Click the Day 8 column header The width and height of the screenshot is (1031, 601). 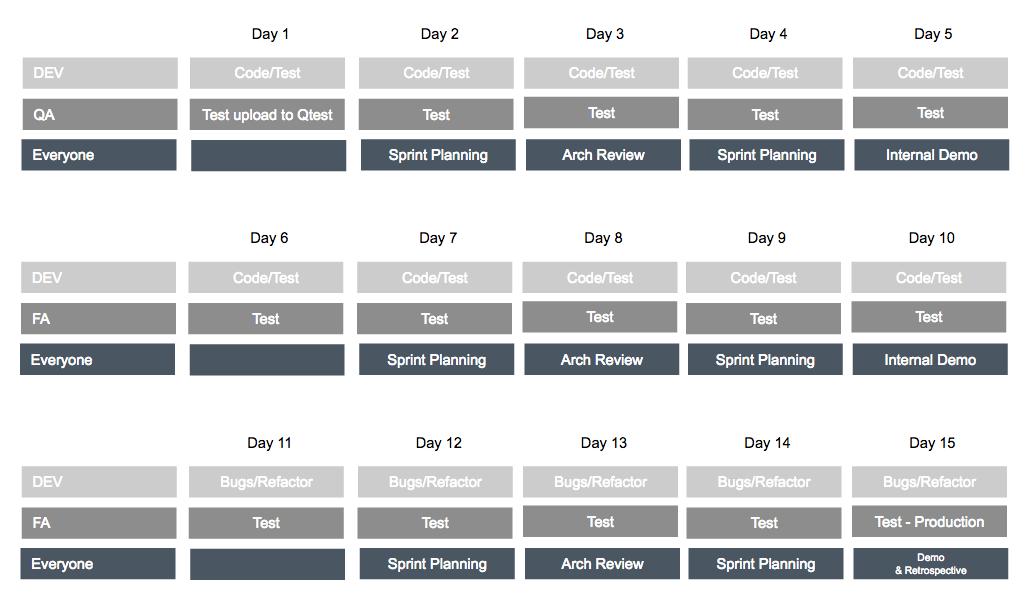coord(603,238)
